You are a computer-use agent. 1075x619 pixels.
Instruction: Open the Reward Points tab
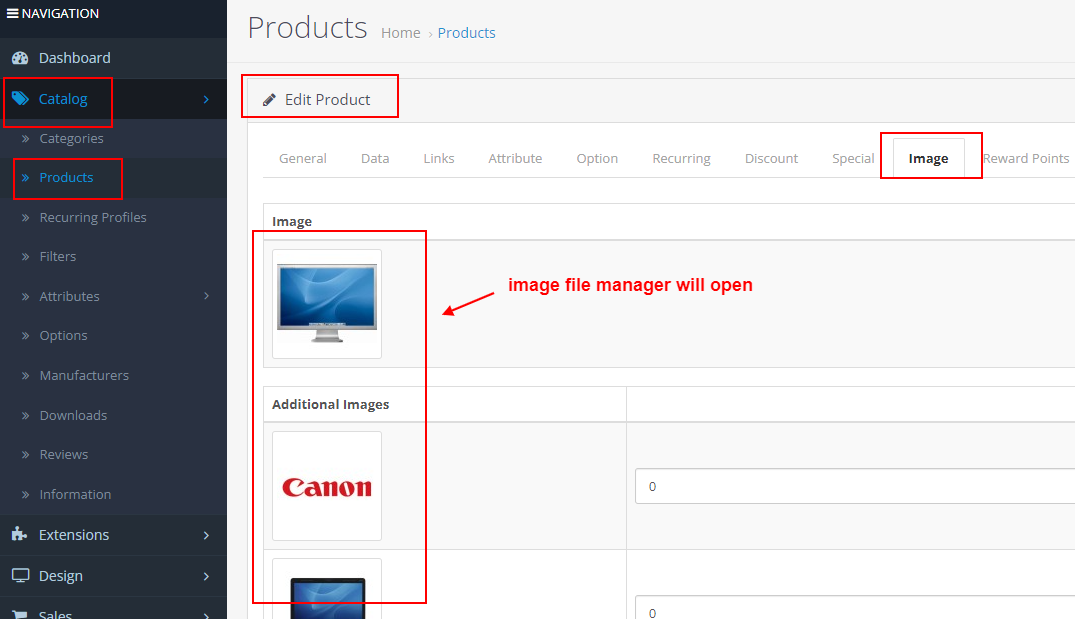pyautogui.click(x=1026, y=157)
